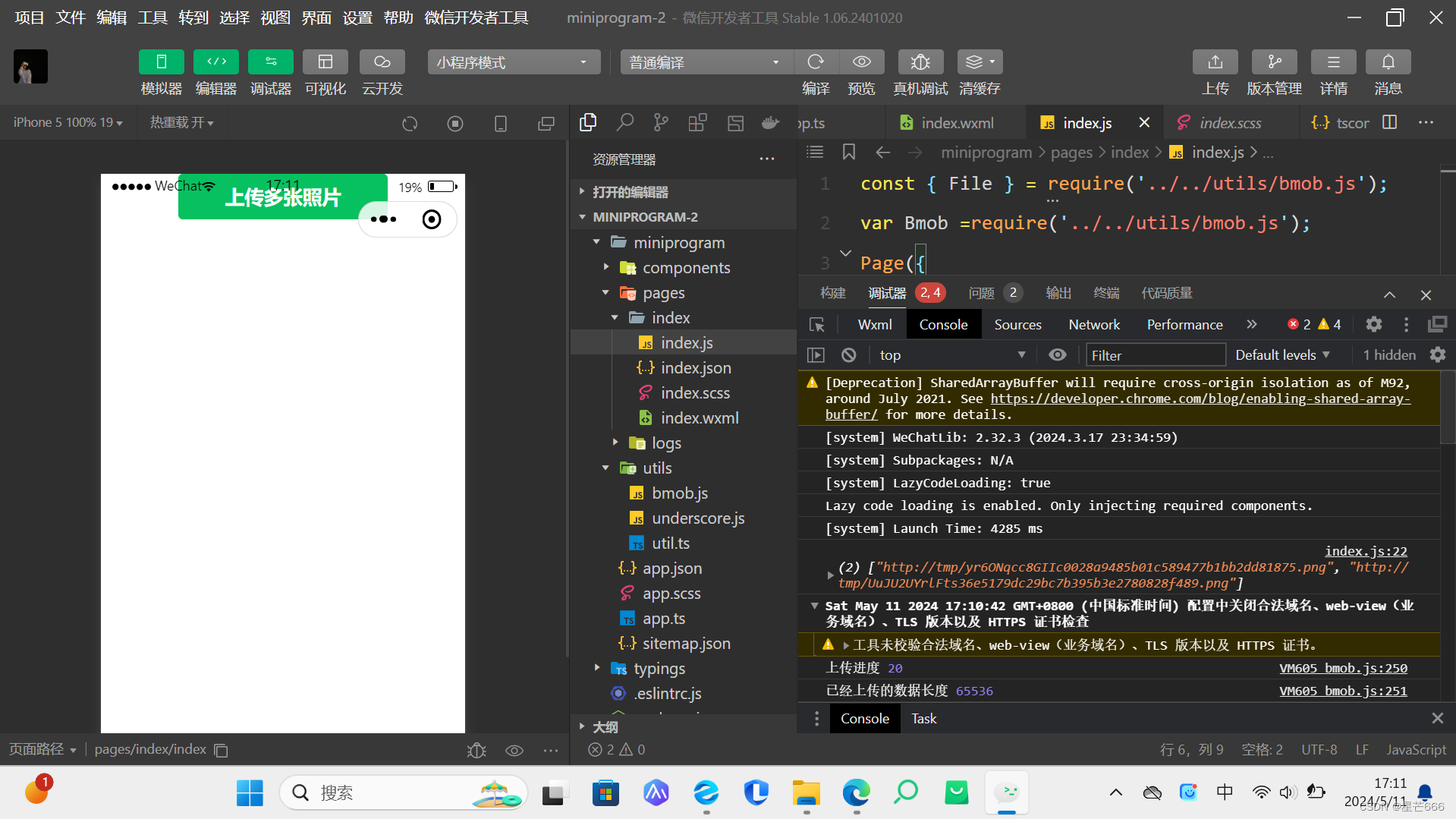Toggle the console sidebar icon
Image resolution: width=1456 pixels, height=819 pixels.
pos(816,355)
